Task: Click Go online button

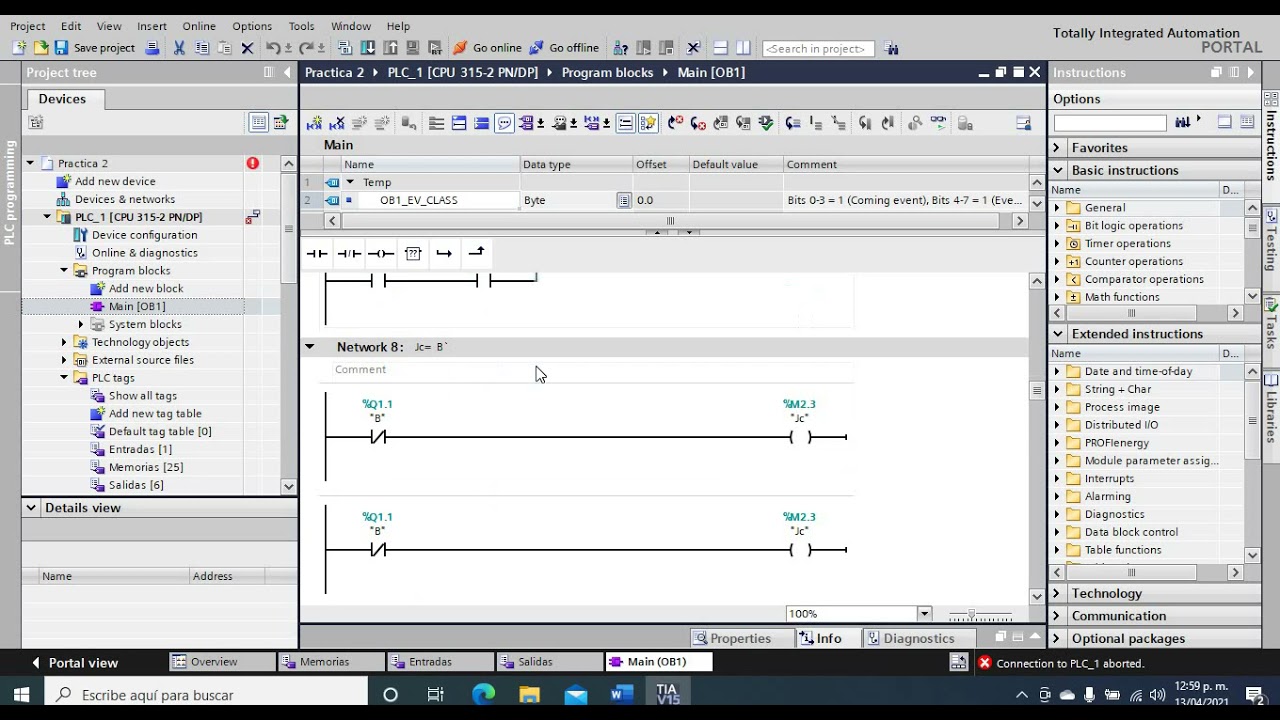Action: (487, 48)
